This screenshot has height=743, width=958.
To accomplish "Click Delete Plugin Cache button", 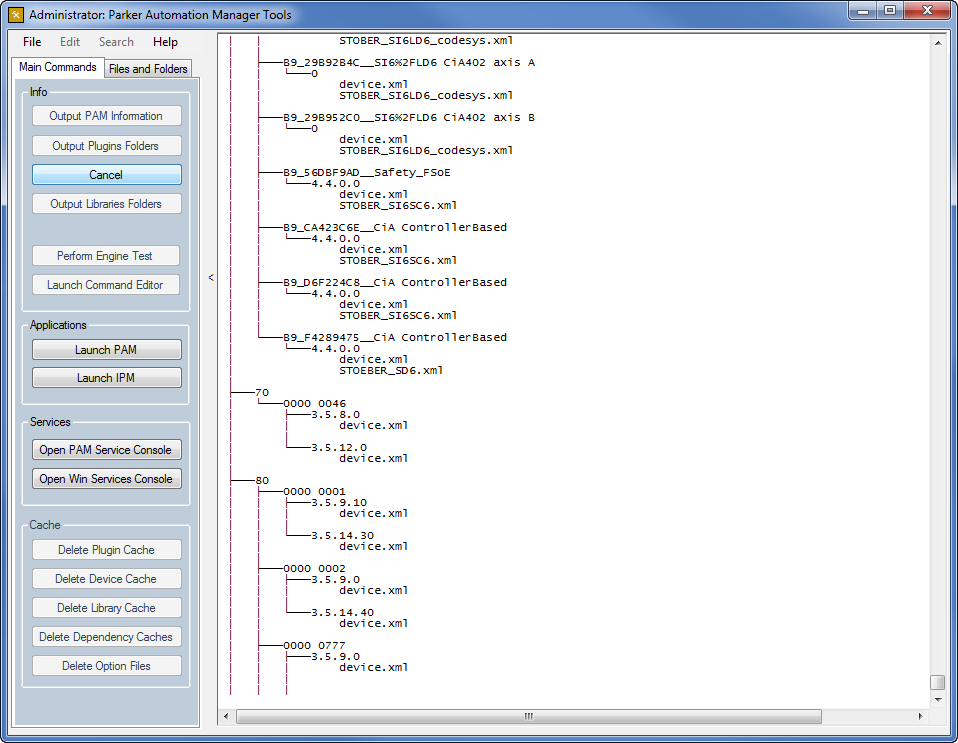I will (x=106, y=549).
